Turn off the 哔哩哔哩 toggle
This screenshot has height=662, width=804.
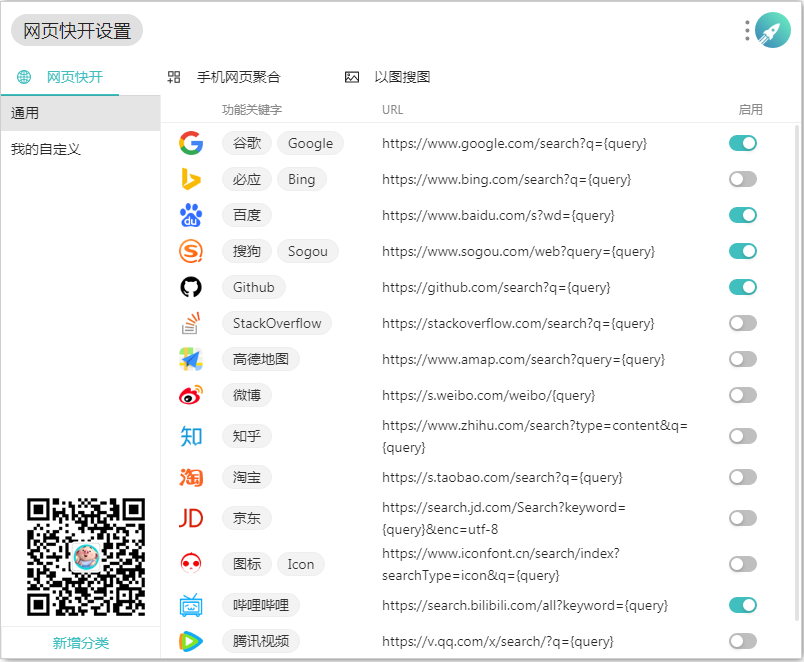click(x=742, y=605)
